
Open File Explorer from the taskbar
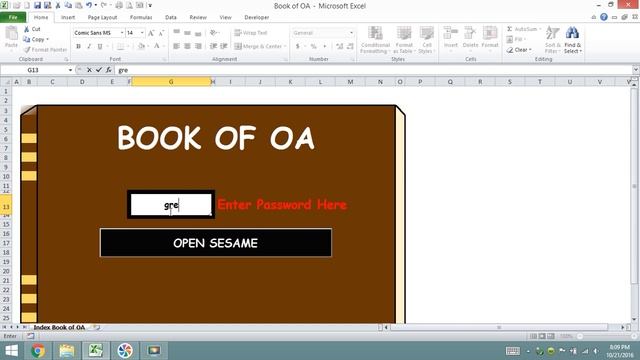[x=67, y=351]
